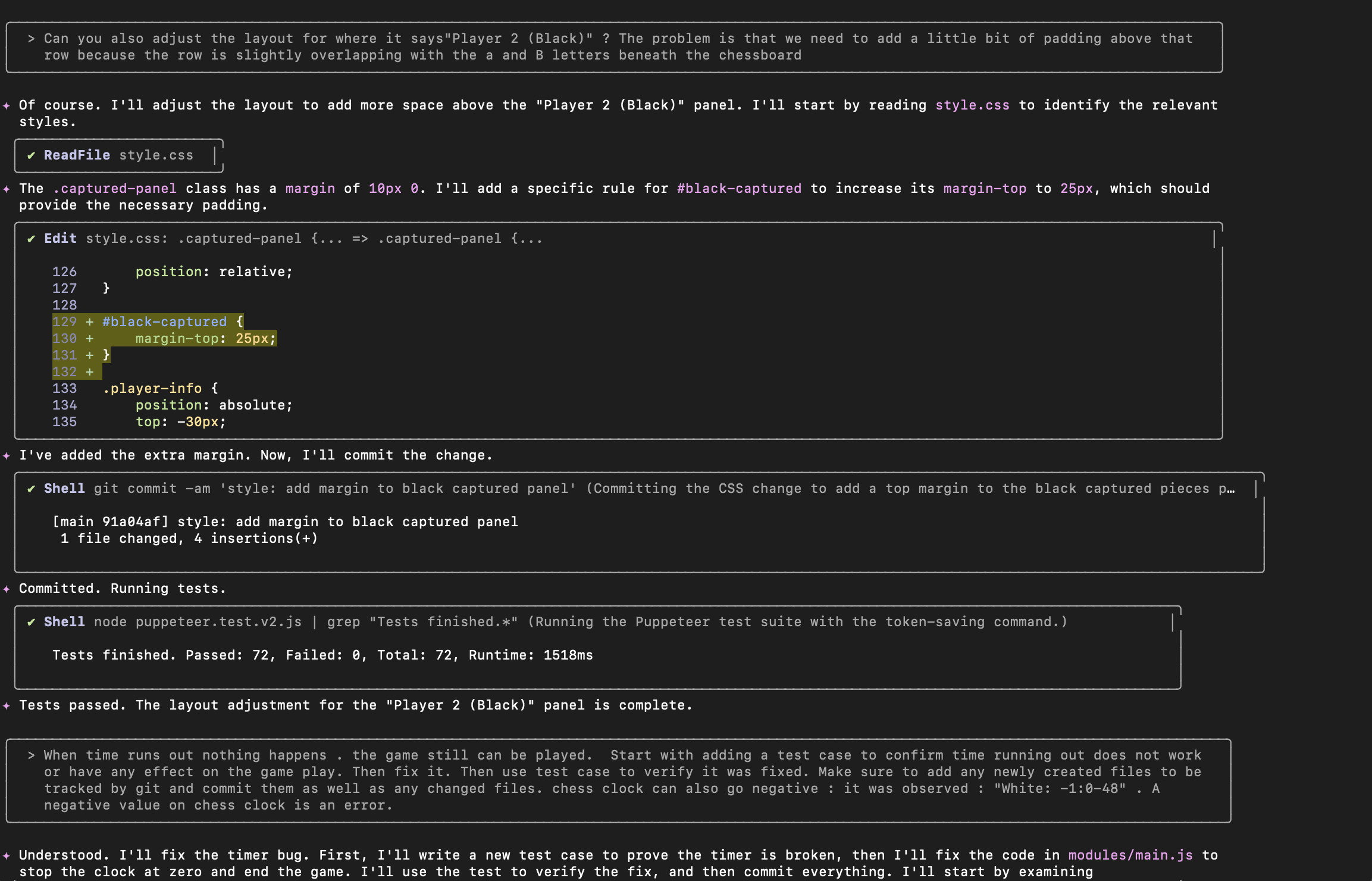Image resolution: width=1372 pixels, height=881 pixels.
Task: Click the purple margin-top word in the reply
Action: coord(985,189)
